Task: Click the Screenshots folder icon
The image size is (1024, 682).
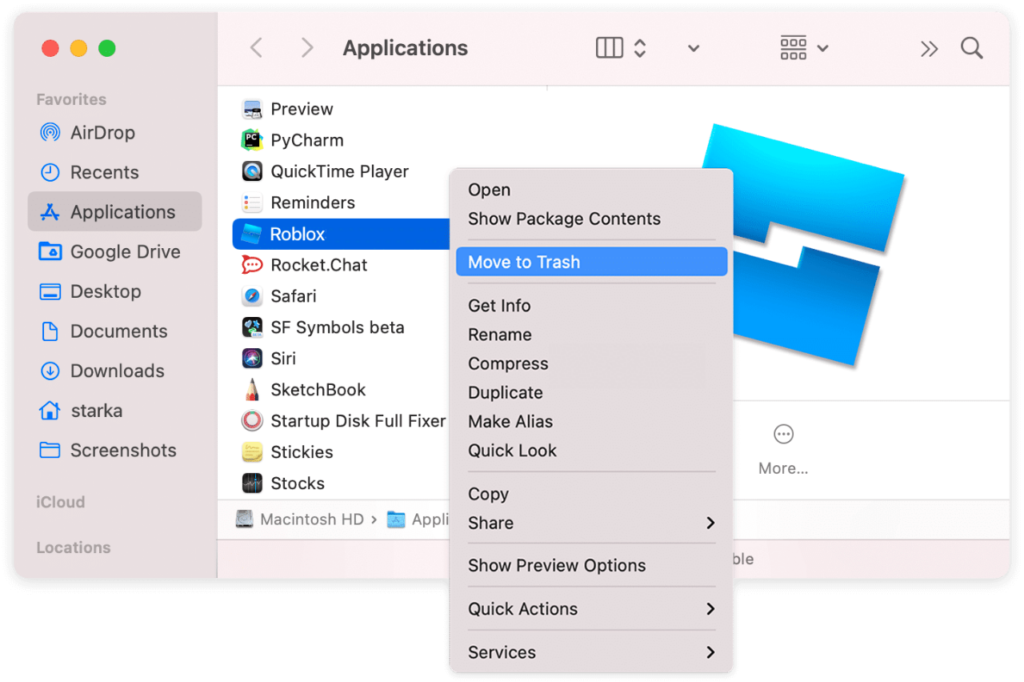Action: coord(50,450)
